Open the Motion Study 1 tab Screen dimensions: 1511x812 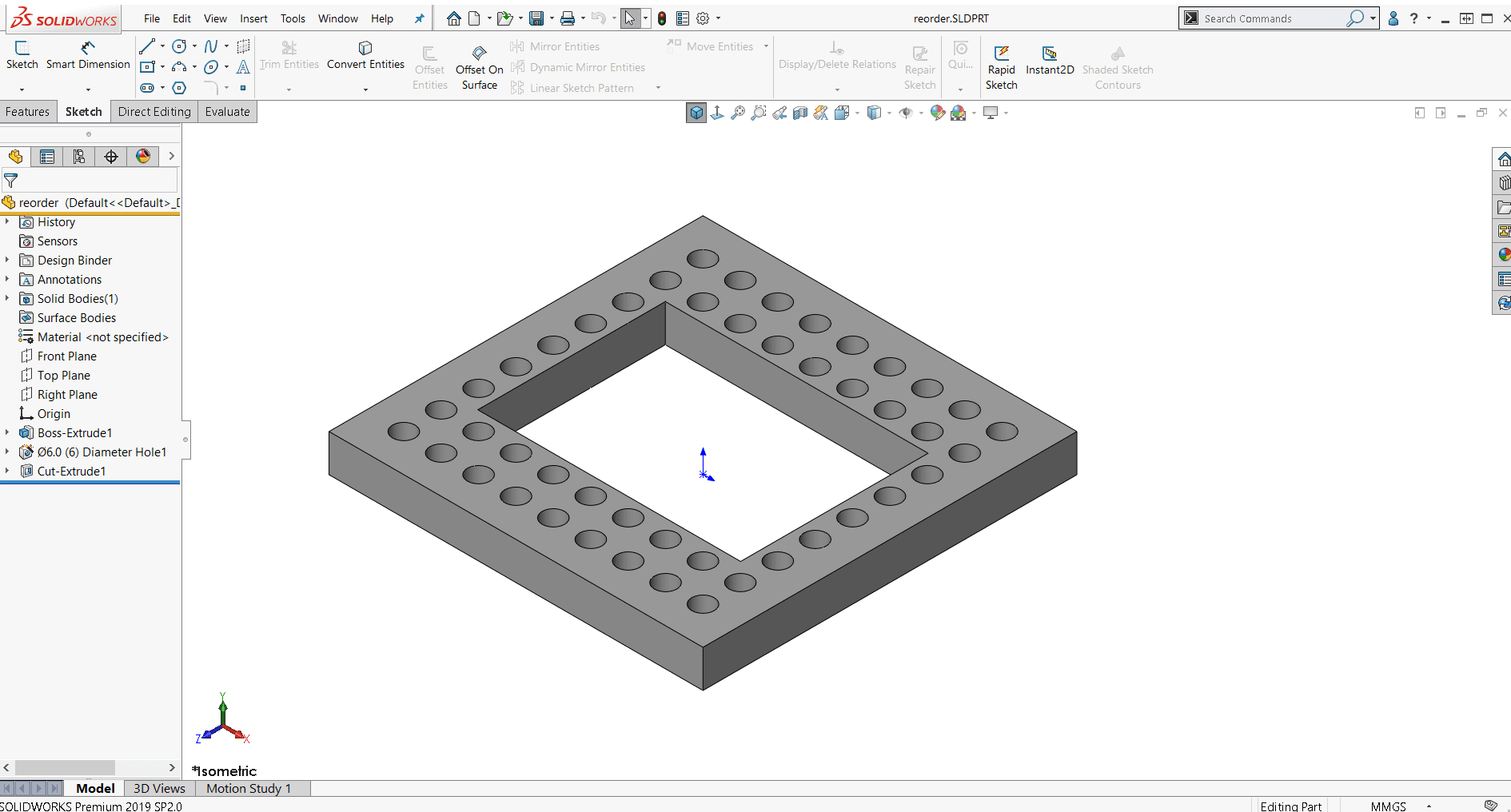(x=249, y=788)
